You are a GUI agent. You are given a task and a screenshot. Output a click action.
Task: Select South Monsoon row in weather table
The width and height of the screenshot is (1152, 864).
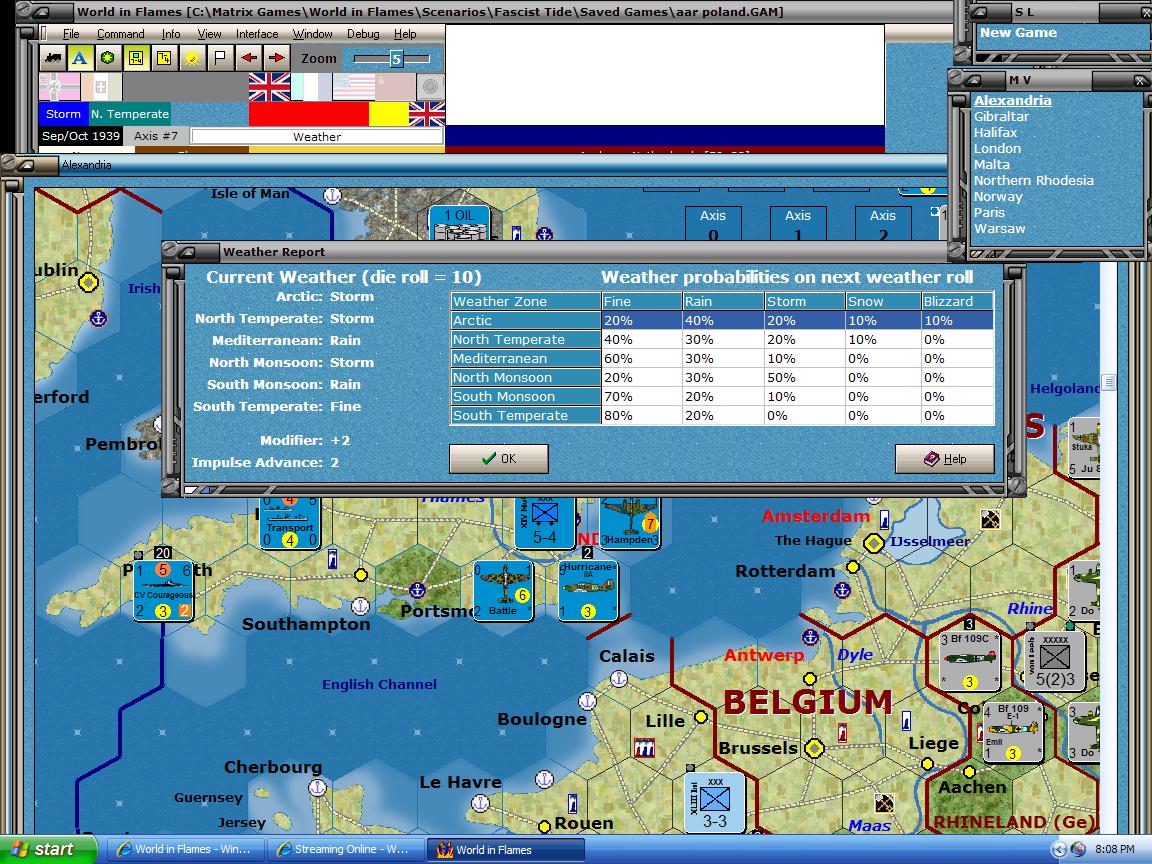pos(722,397)
